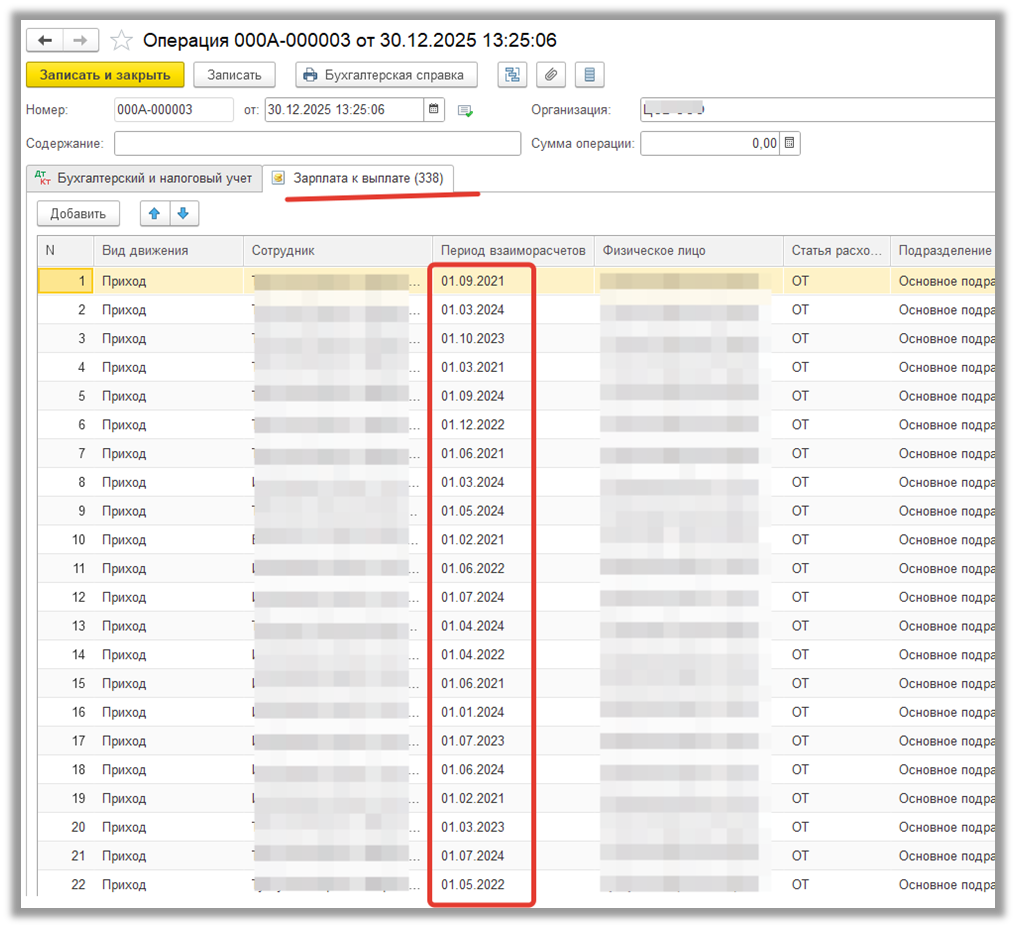Move row up with the up arrow
1016x928 pixels.
click(154, 213)
